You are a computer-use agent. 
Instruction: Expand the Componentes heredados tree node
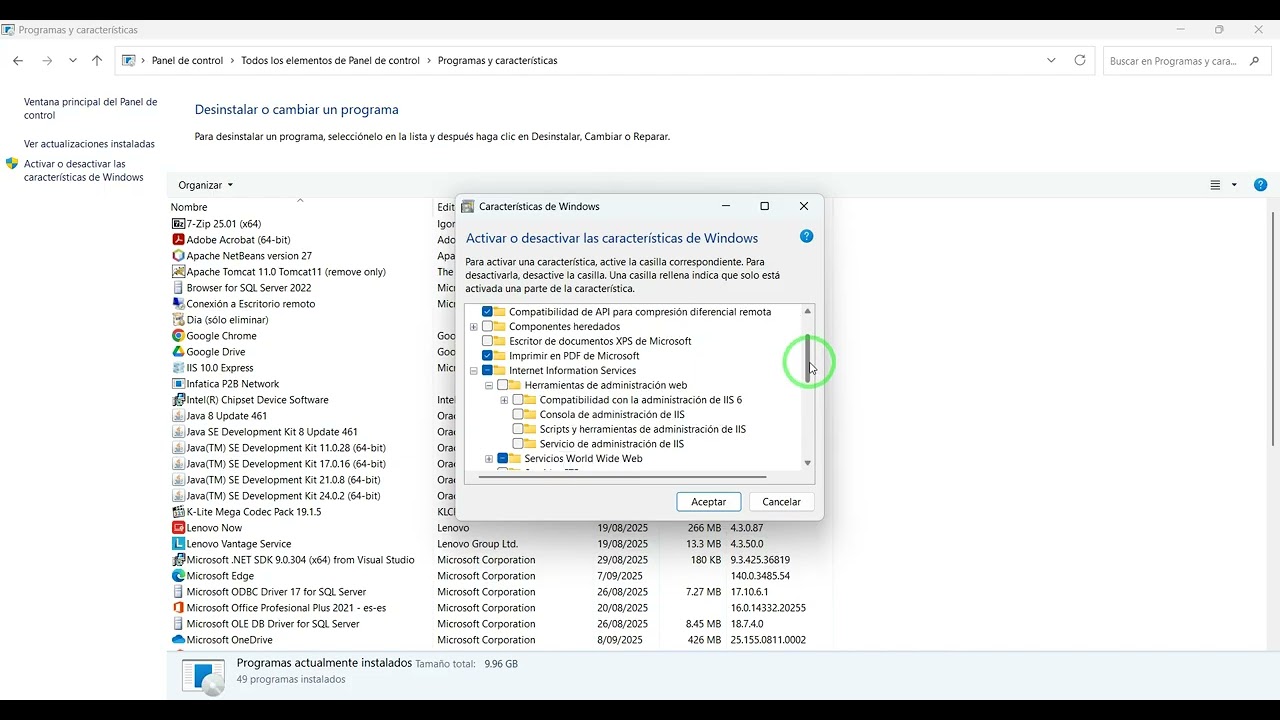(474, 327)
